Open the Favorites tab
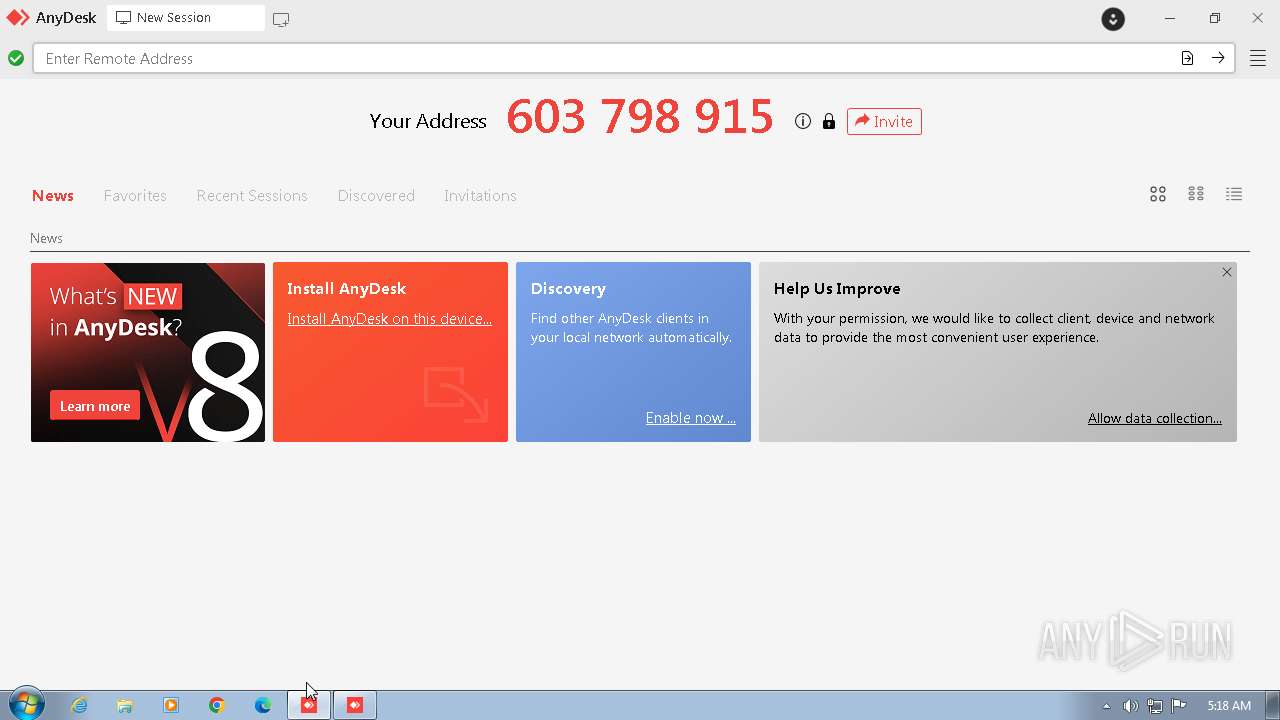The width and height of the screenshot is (1280, 720). (x=135, y=195)
